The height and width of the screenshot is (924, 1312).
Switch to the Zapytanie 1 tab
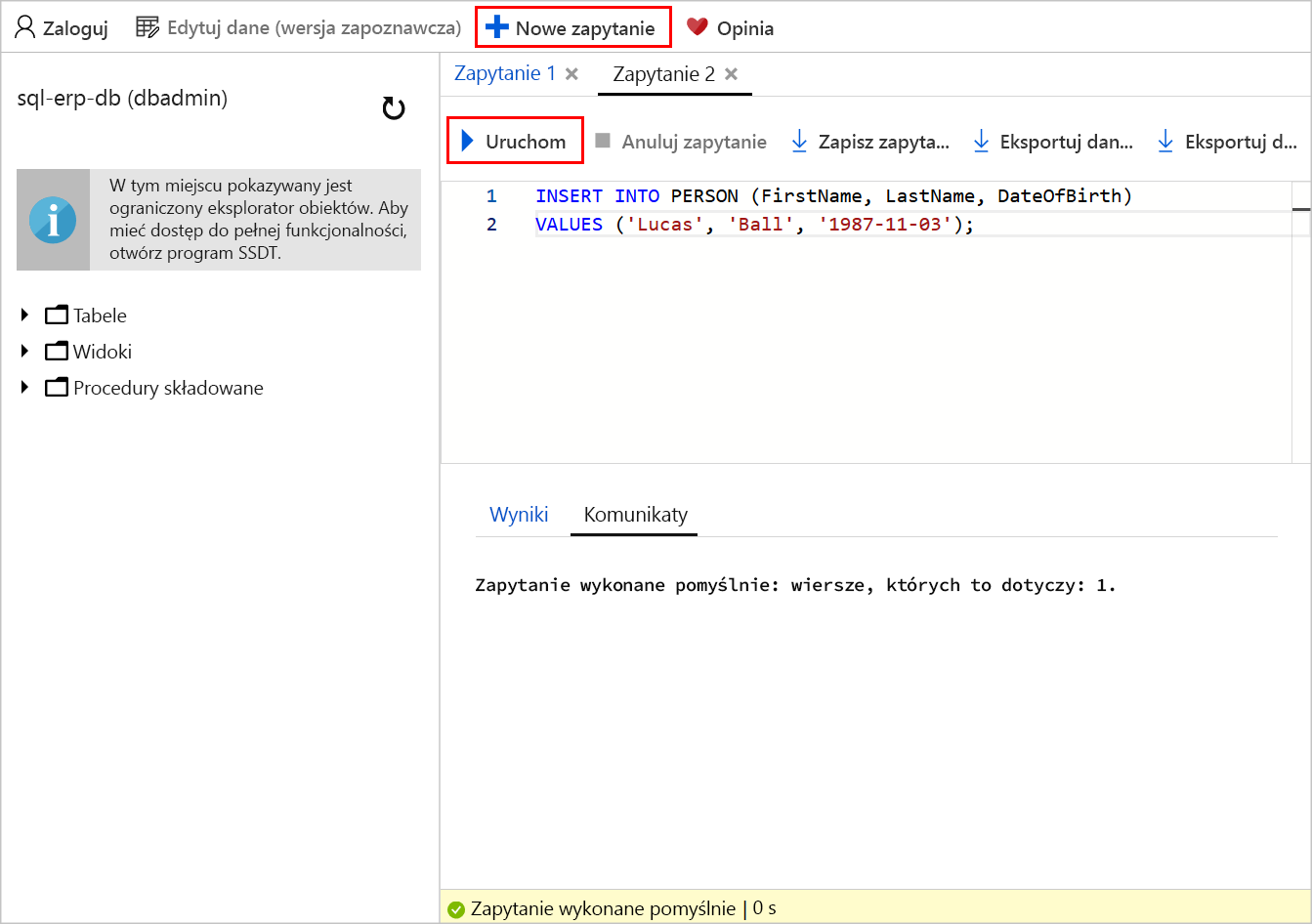click(505, 73)
